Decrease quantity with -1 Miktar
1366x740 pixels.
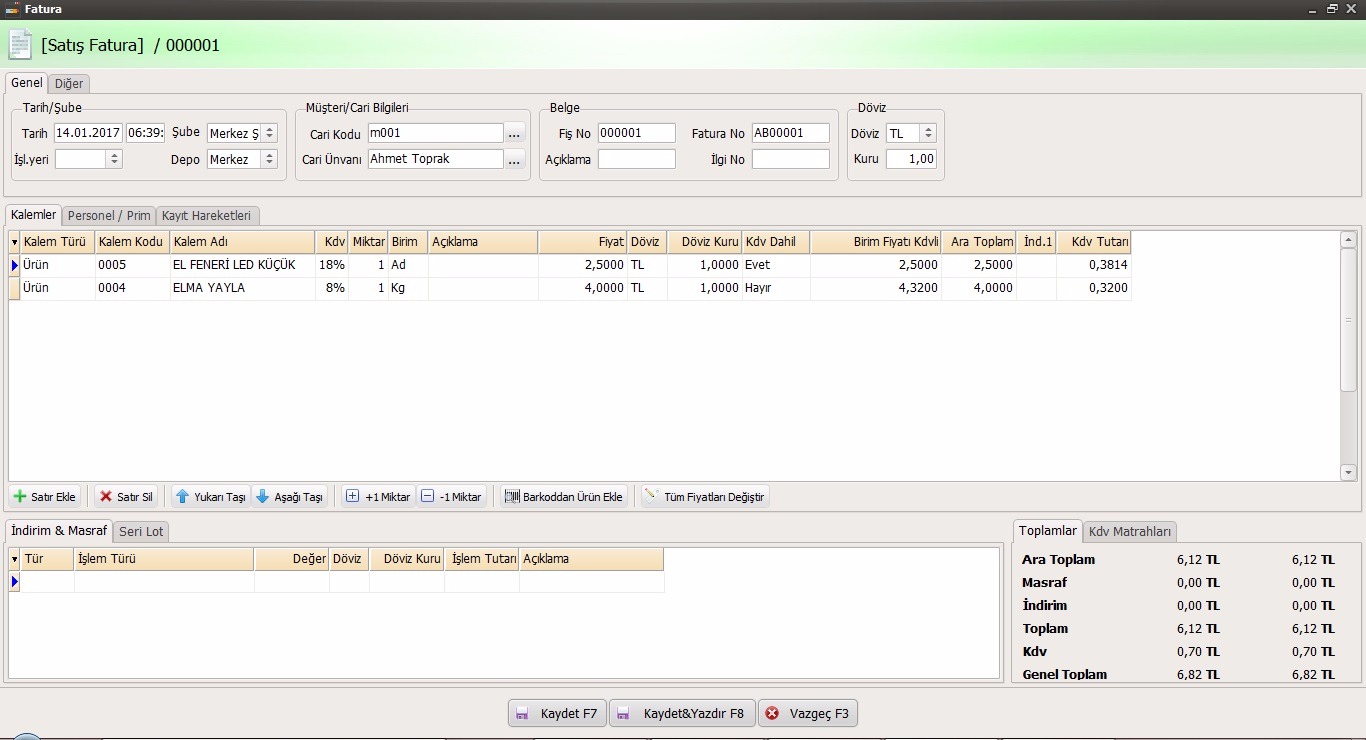pyautogui.click(x=428, y=497)
